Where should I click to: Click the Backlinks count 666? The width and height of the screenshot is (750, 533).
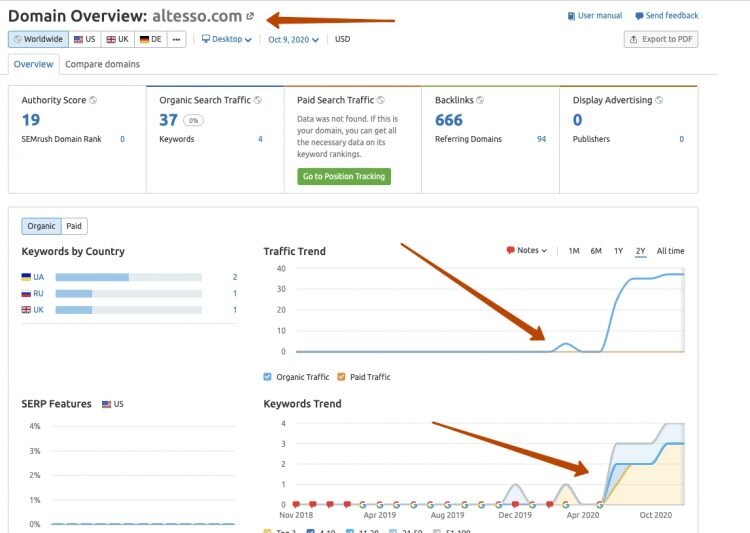point(449,120)
